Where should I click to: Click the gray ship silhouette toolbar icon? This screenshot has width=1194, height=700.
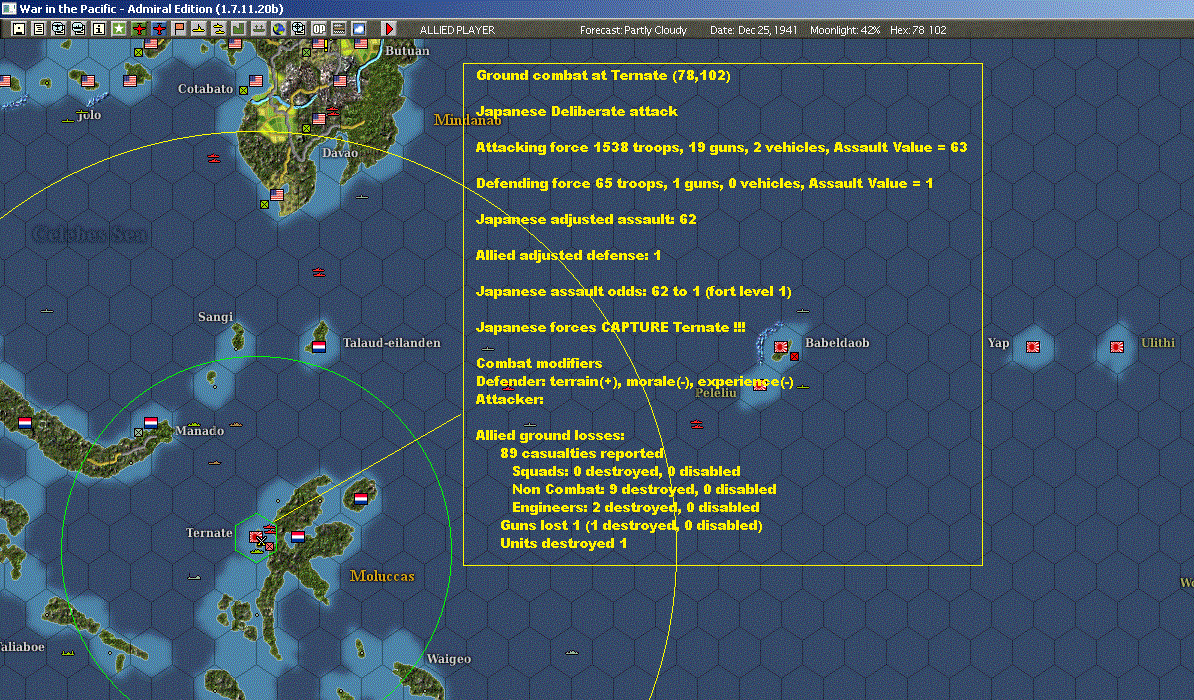(259, 29)
